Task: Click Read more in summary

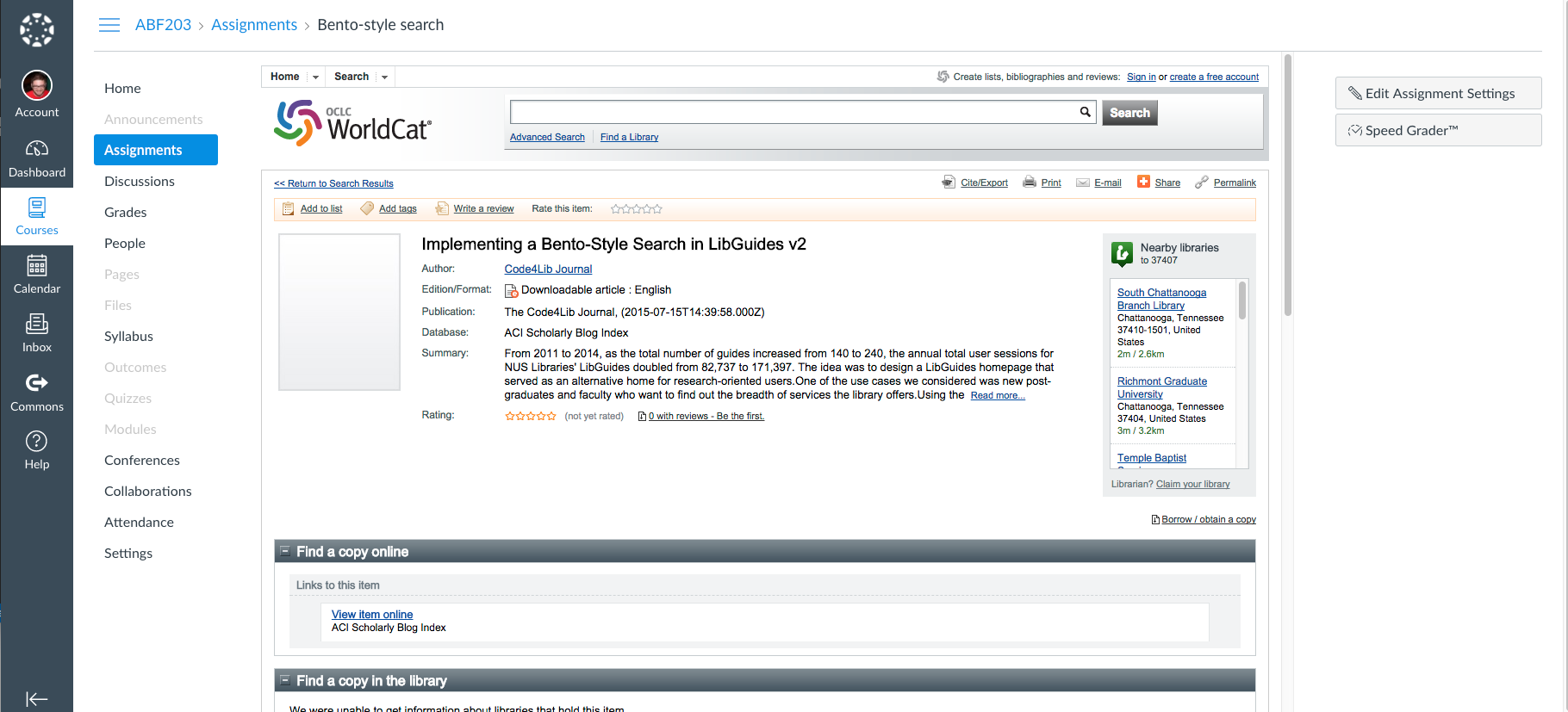Action: (x=998, y=395)
